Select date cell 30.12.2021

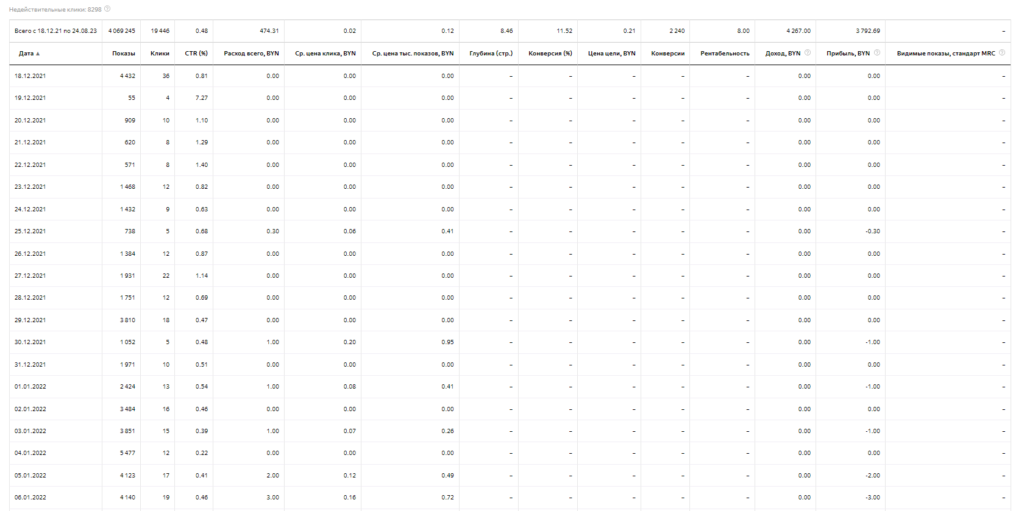[x=30, y=342]
